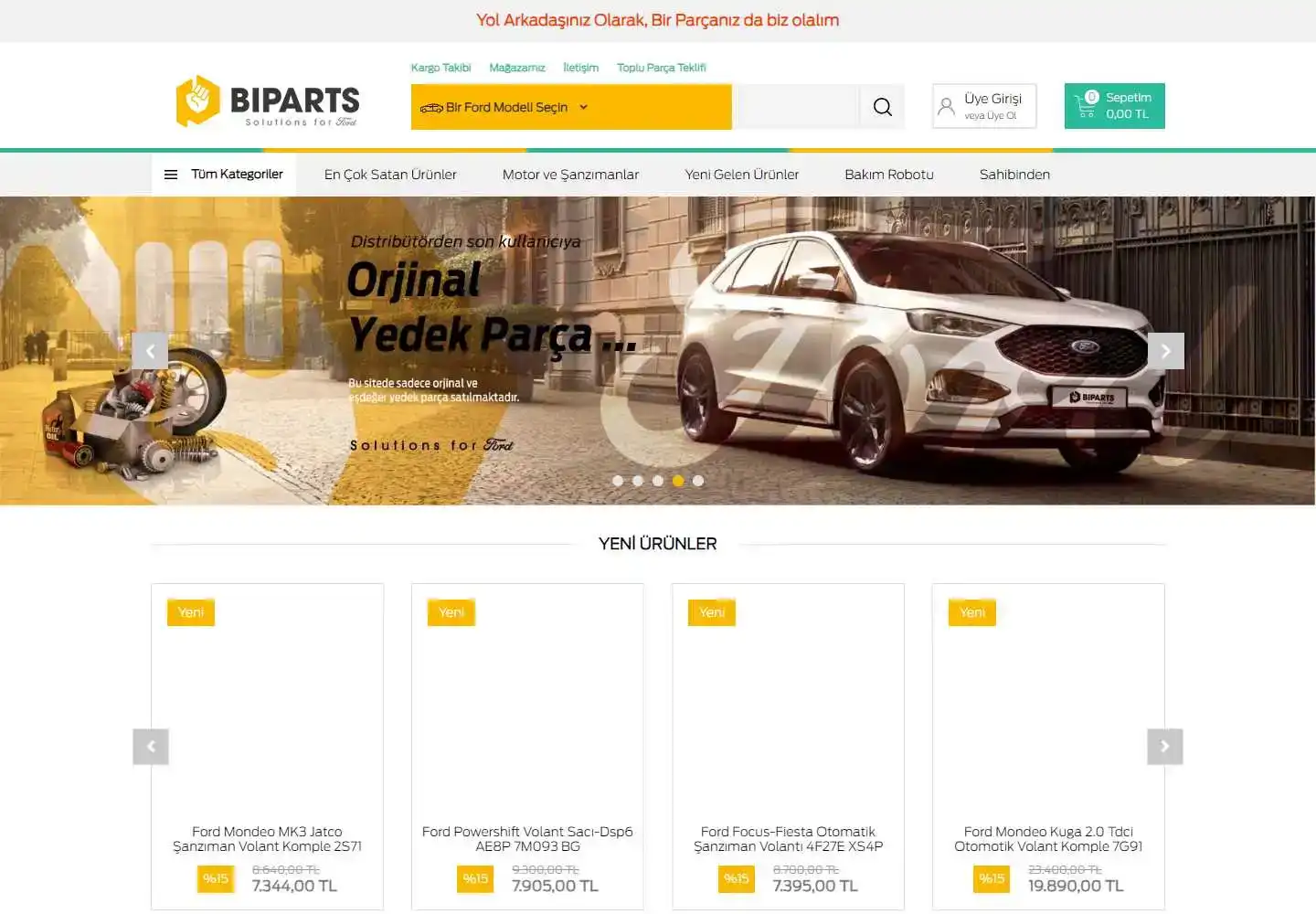Open Bakım Robotu page
The width and height of the screenshot is (1316, 914).
[889, 175]
